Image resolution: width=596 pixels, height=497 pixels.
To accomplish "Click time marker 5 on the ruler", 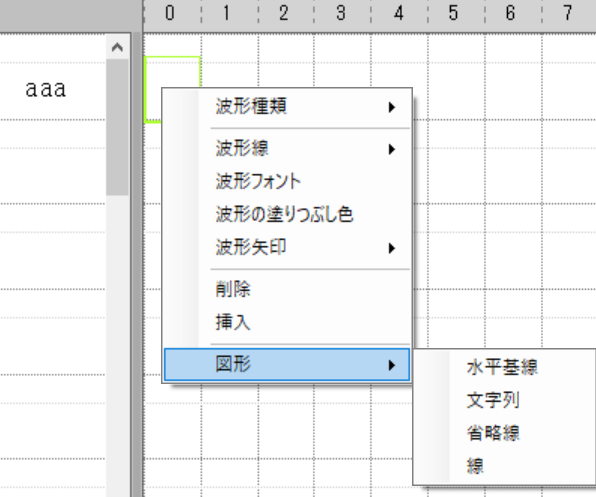I will 453,13.
